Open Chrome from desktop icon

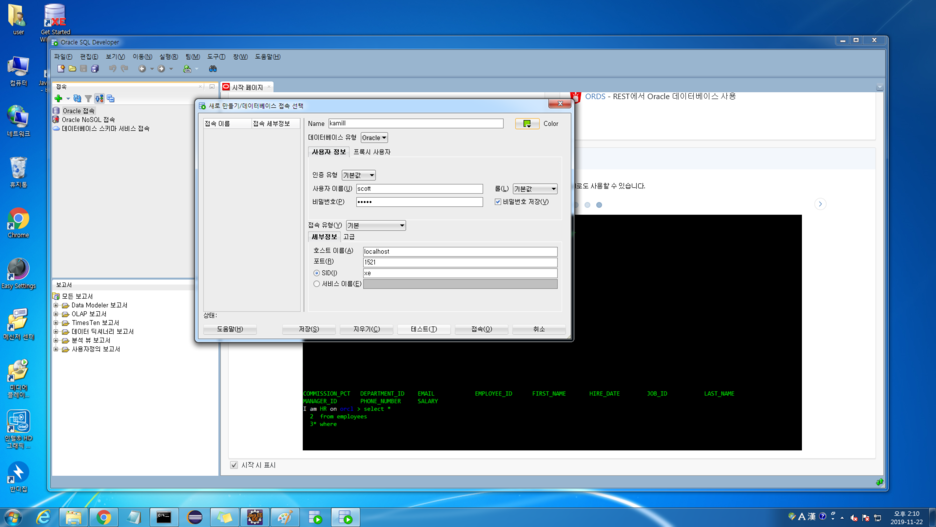click(18, 223)
